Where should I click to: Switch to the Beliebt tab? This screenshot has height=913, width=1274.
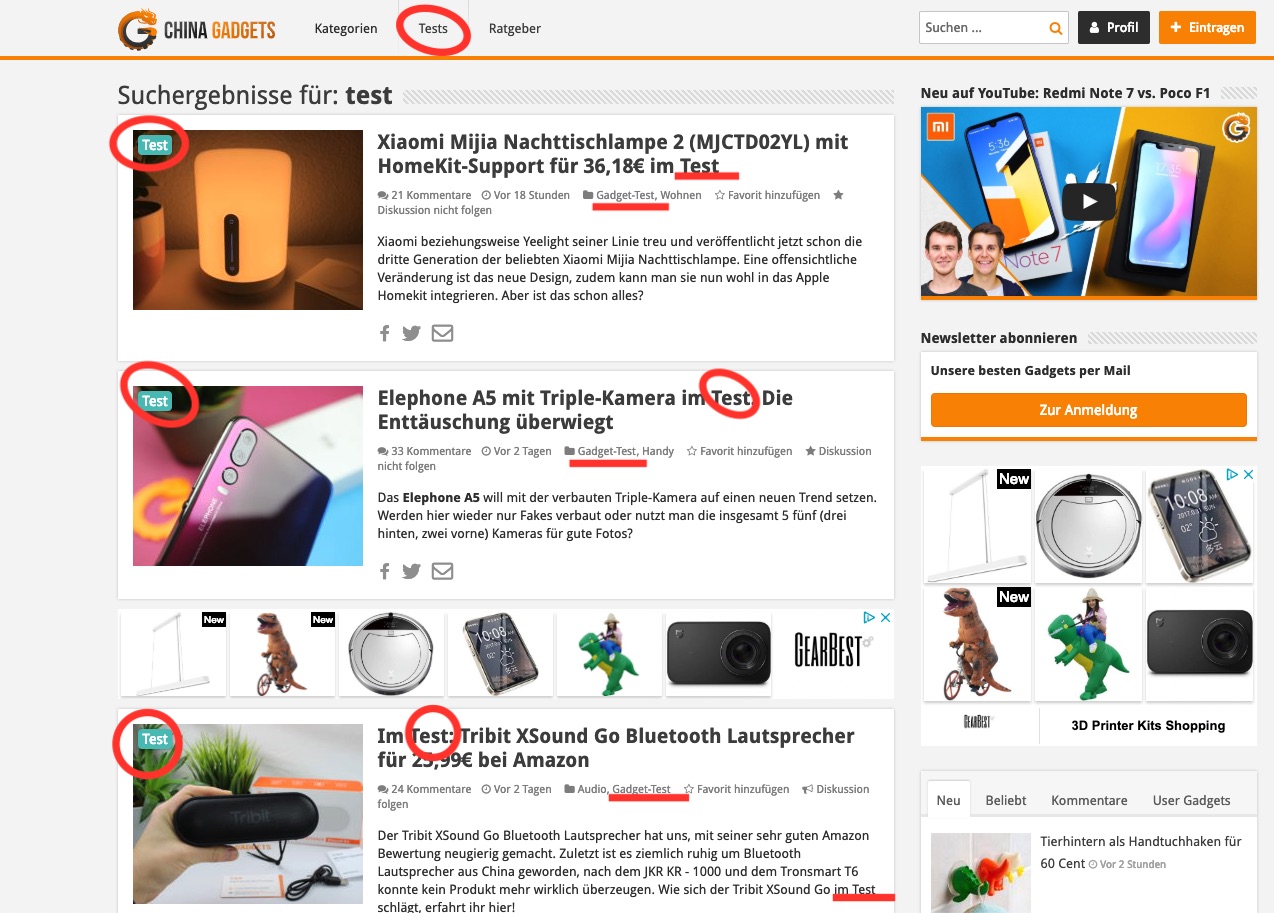1006,800
